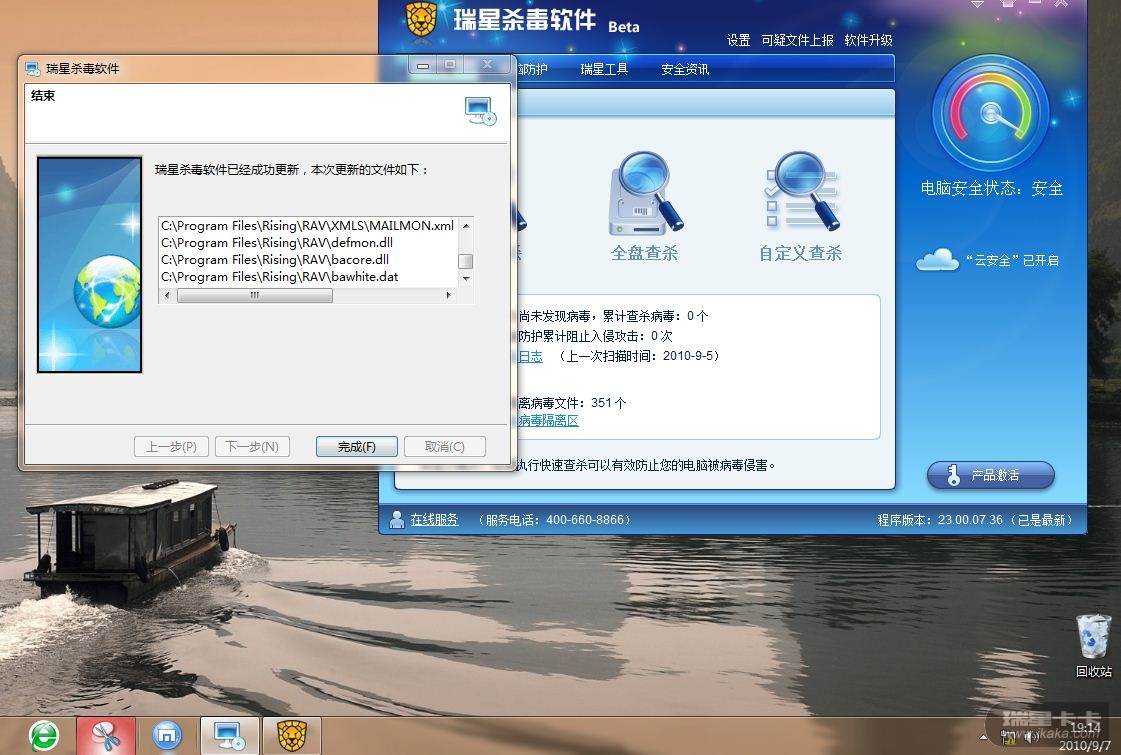Viewport: 1121px width, 755px height.
Task: Switch to Rising lion taskbar icon
Action: point(292,736)
